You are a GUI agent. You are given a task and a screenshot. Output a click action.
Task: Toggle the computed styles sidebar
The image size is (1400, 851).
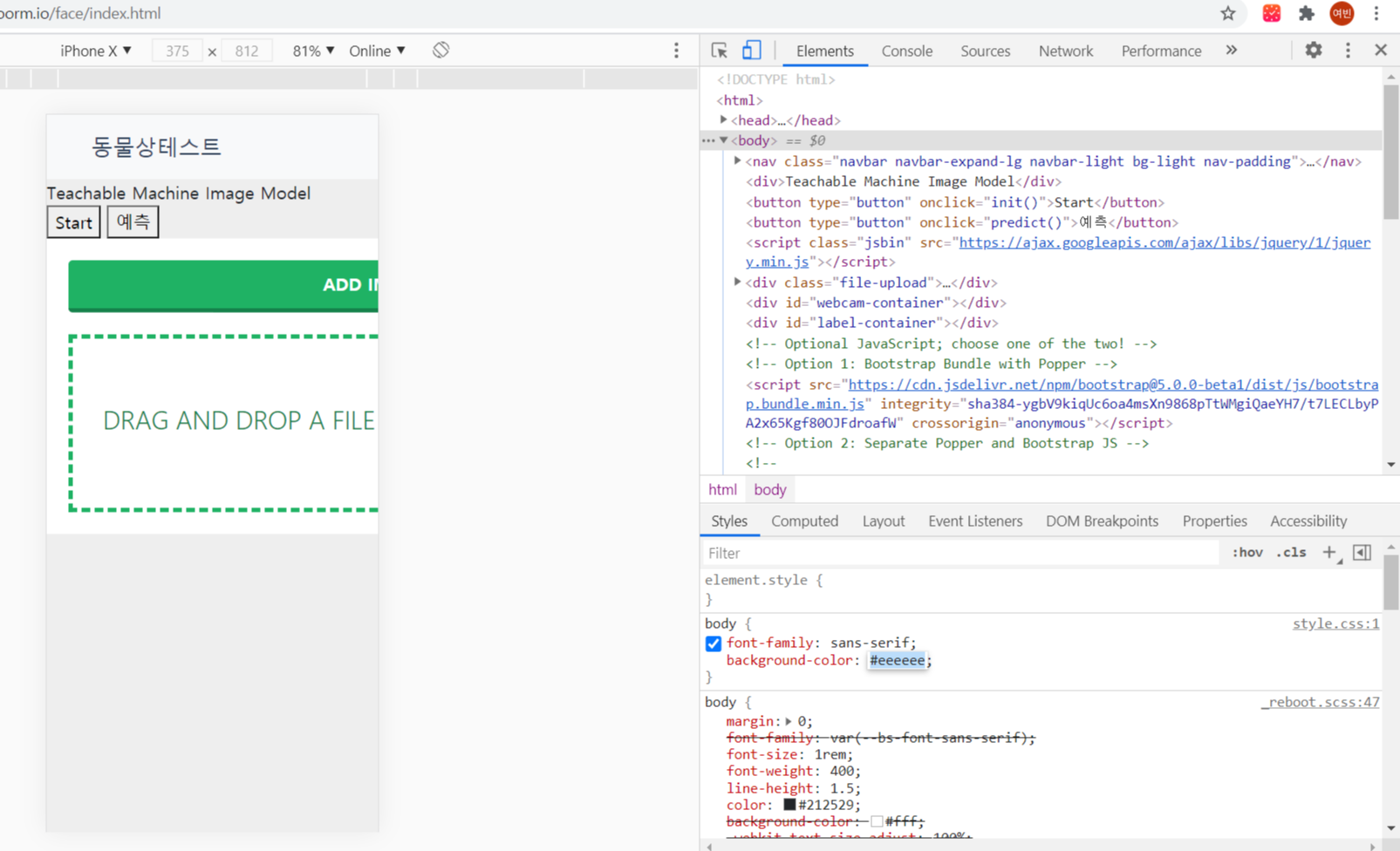click(x=1362, y=553)
